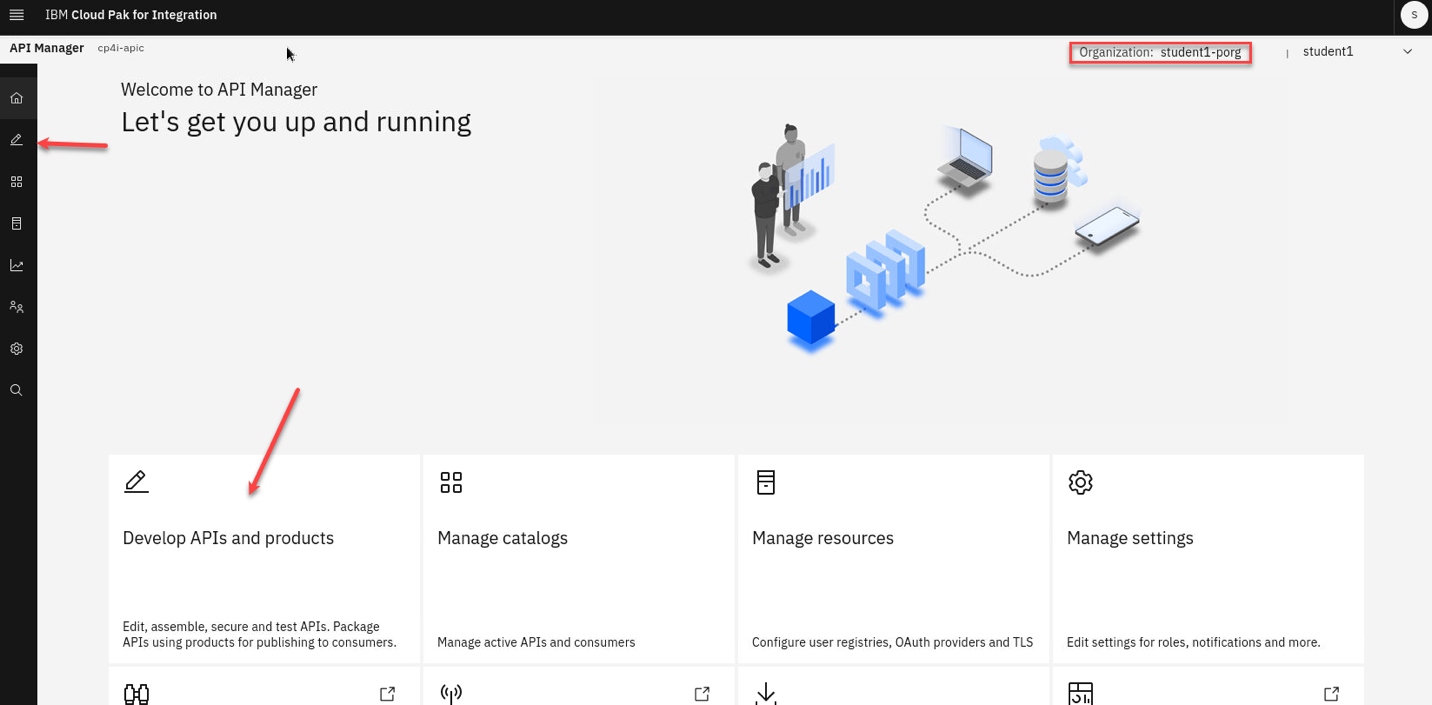Open the hamburger navigation menu
This screenshot has height=705, width=1432.
click(16, 15)
